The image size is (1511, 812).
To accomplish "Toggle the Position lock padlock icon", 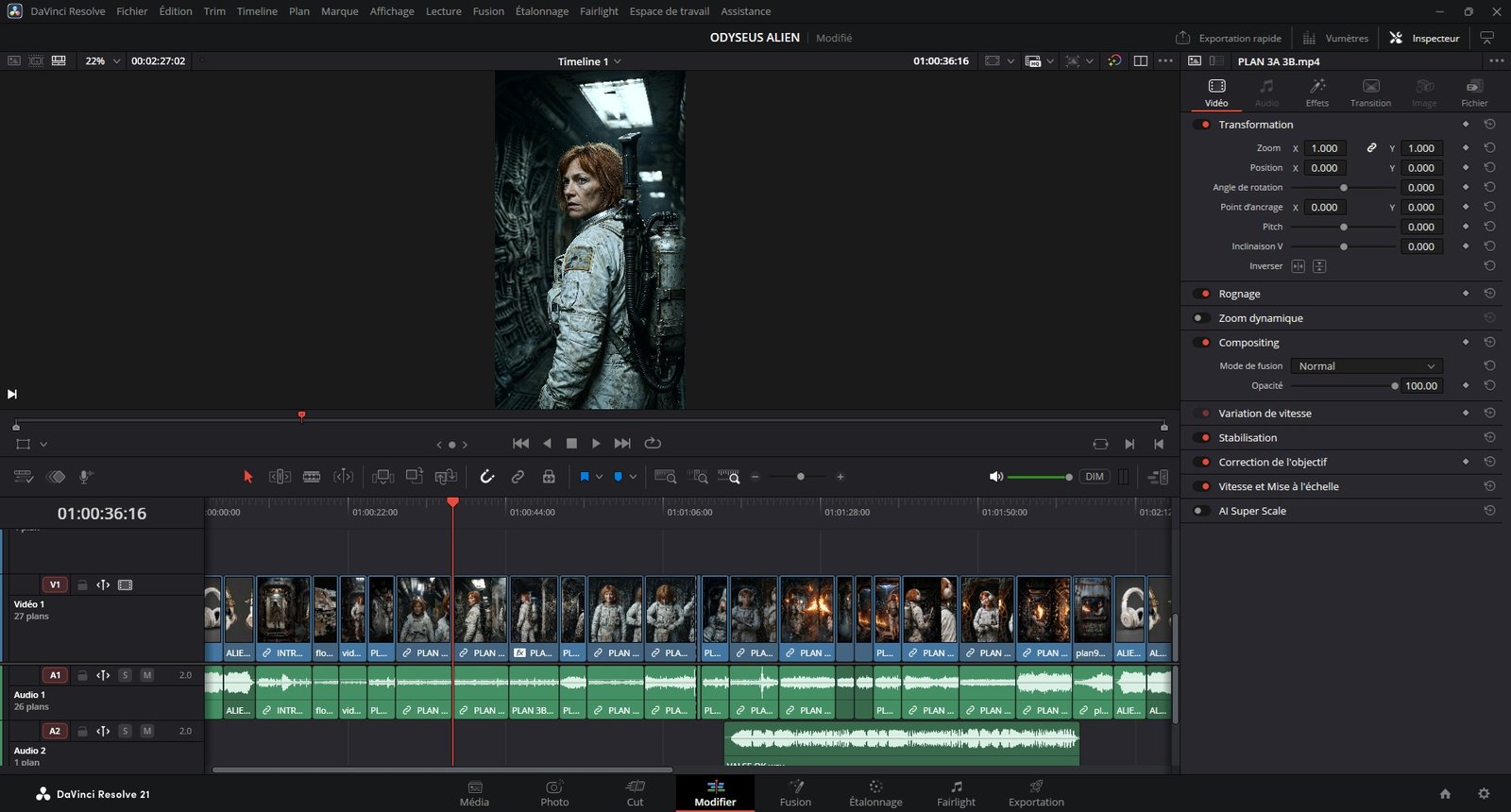I will (549, 477).
